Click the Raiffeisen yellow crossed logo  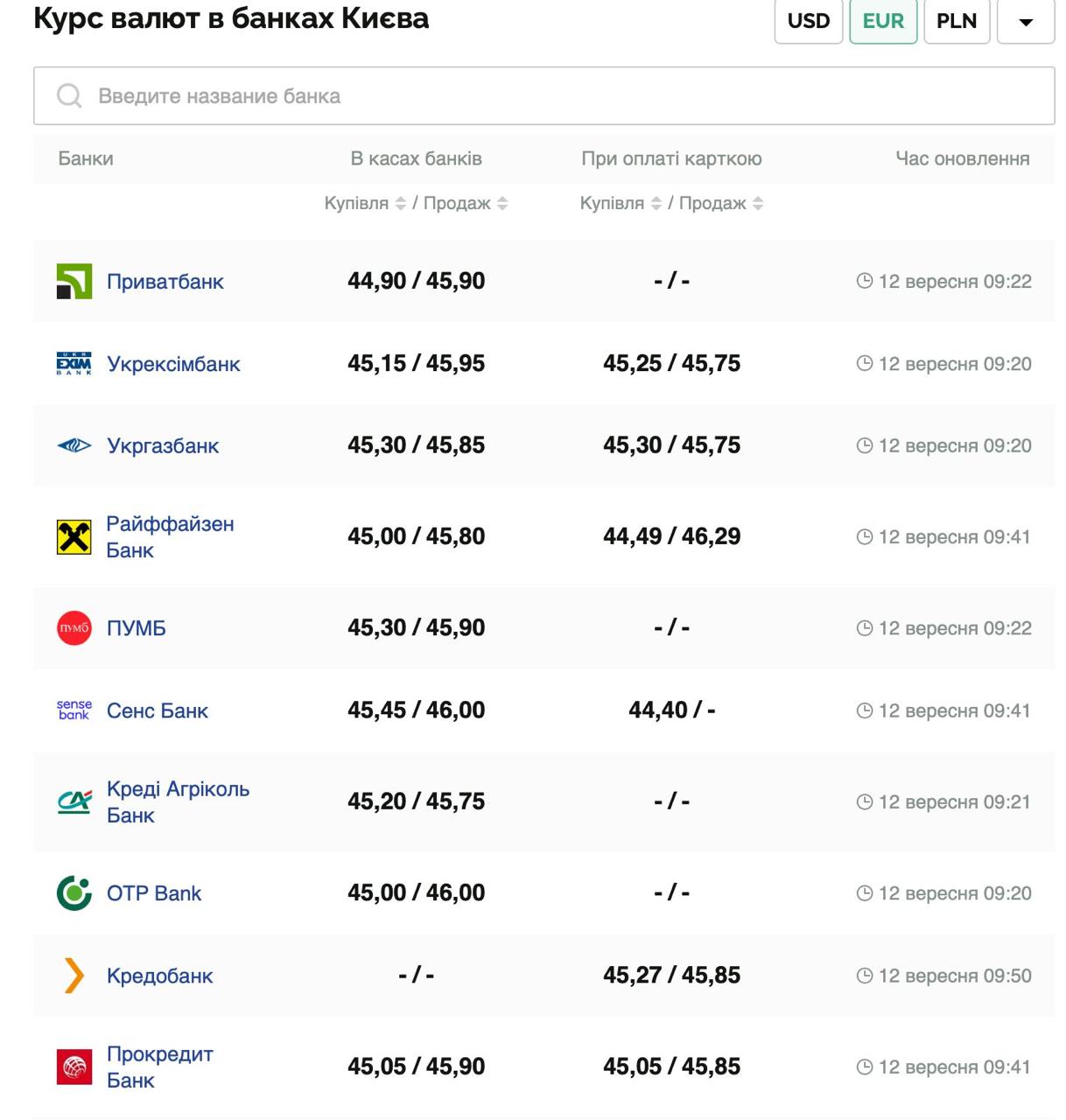[x=74, y=537]
